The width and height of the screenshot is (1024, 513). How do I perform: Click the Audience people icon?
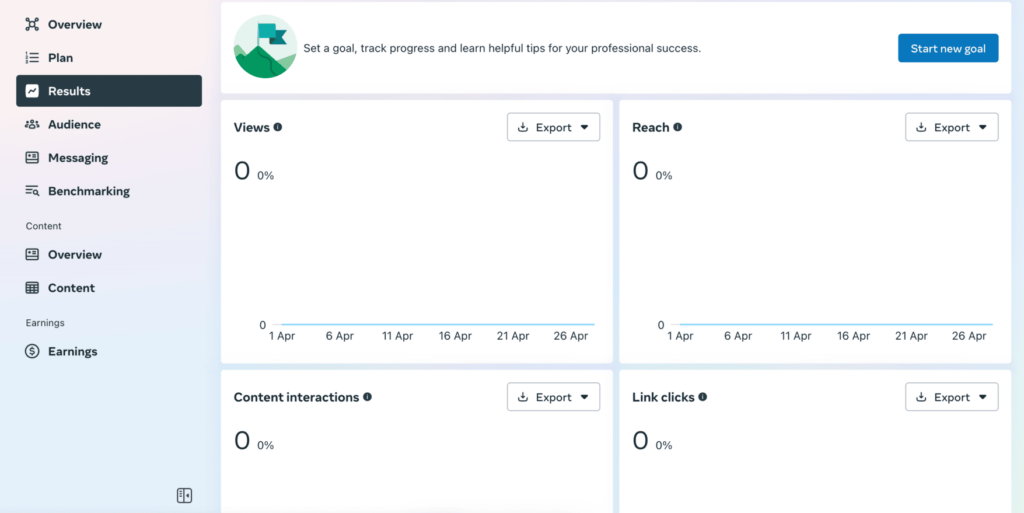[32, 125]
